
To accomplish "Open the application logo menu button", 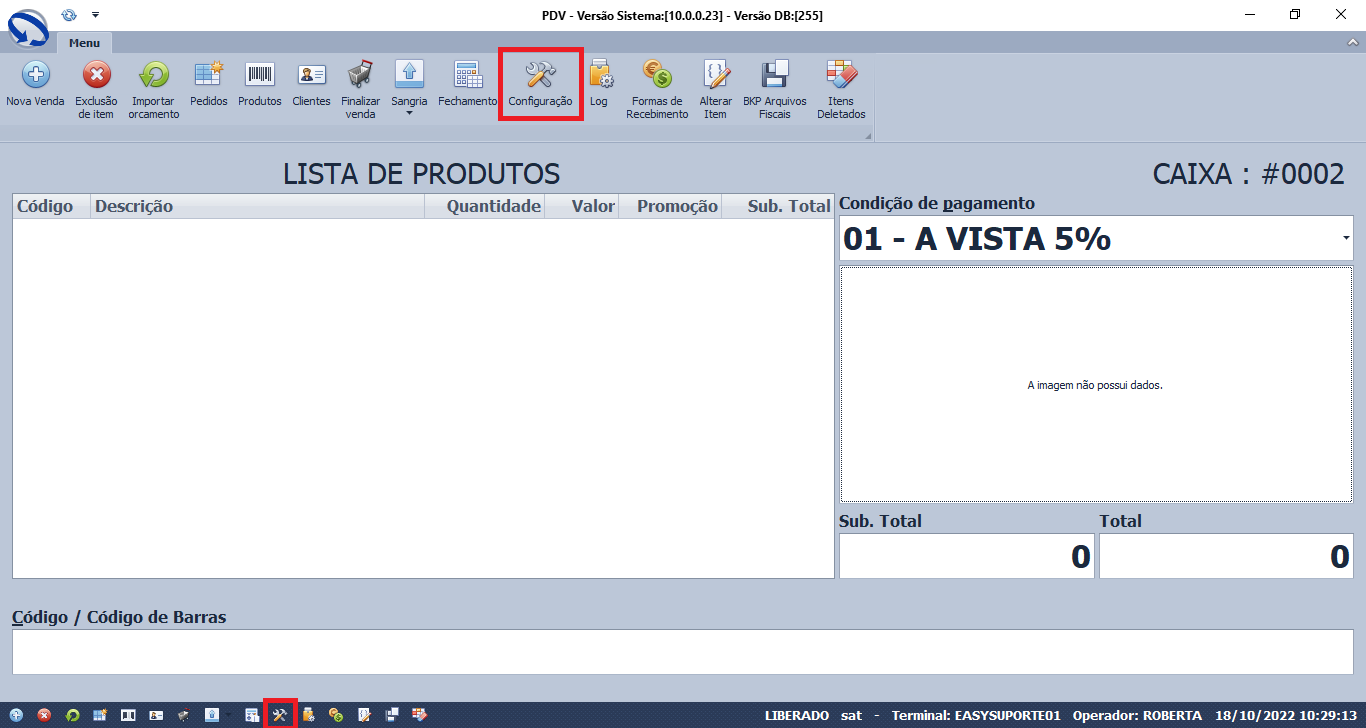I will click(x=27, y=26).
